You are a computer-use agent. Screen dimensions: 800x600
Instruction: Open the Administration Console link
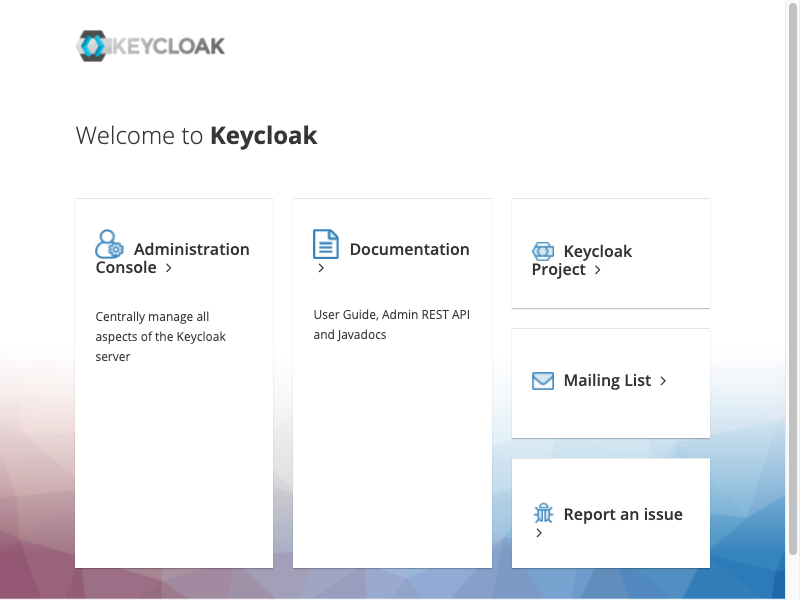[x=172, y=258]
